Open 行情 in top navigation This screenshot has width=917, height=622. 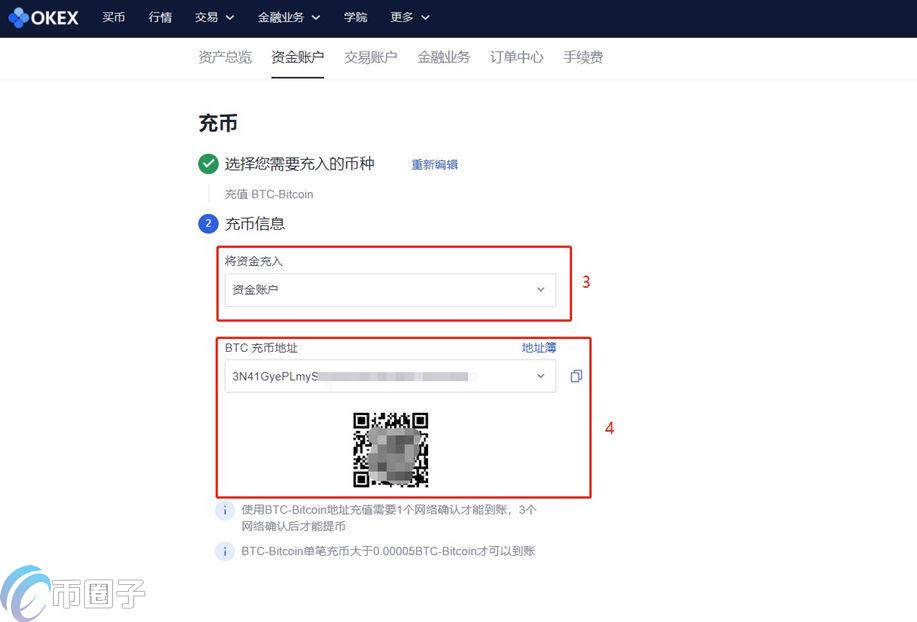(160, 18)
